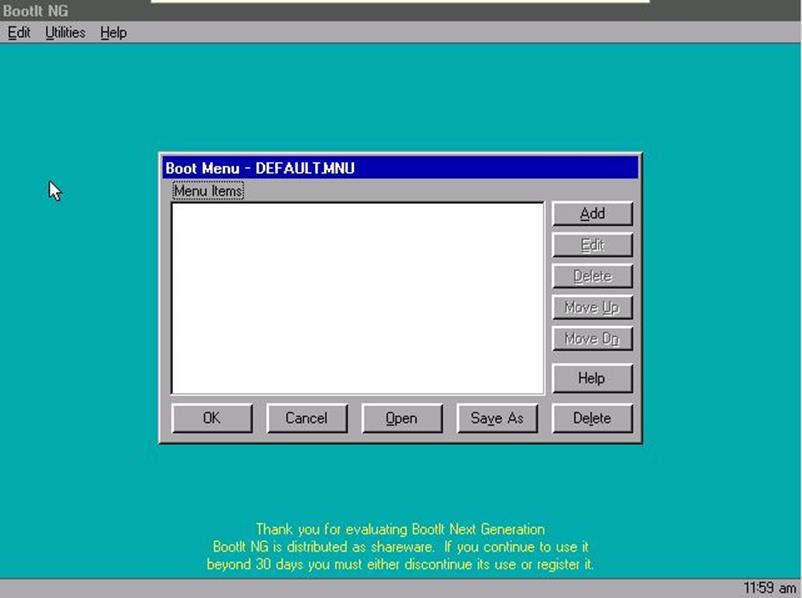802x598 pixels.
Task: Open dialog Help button
Action: [x=592, y=379]
